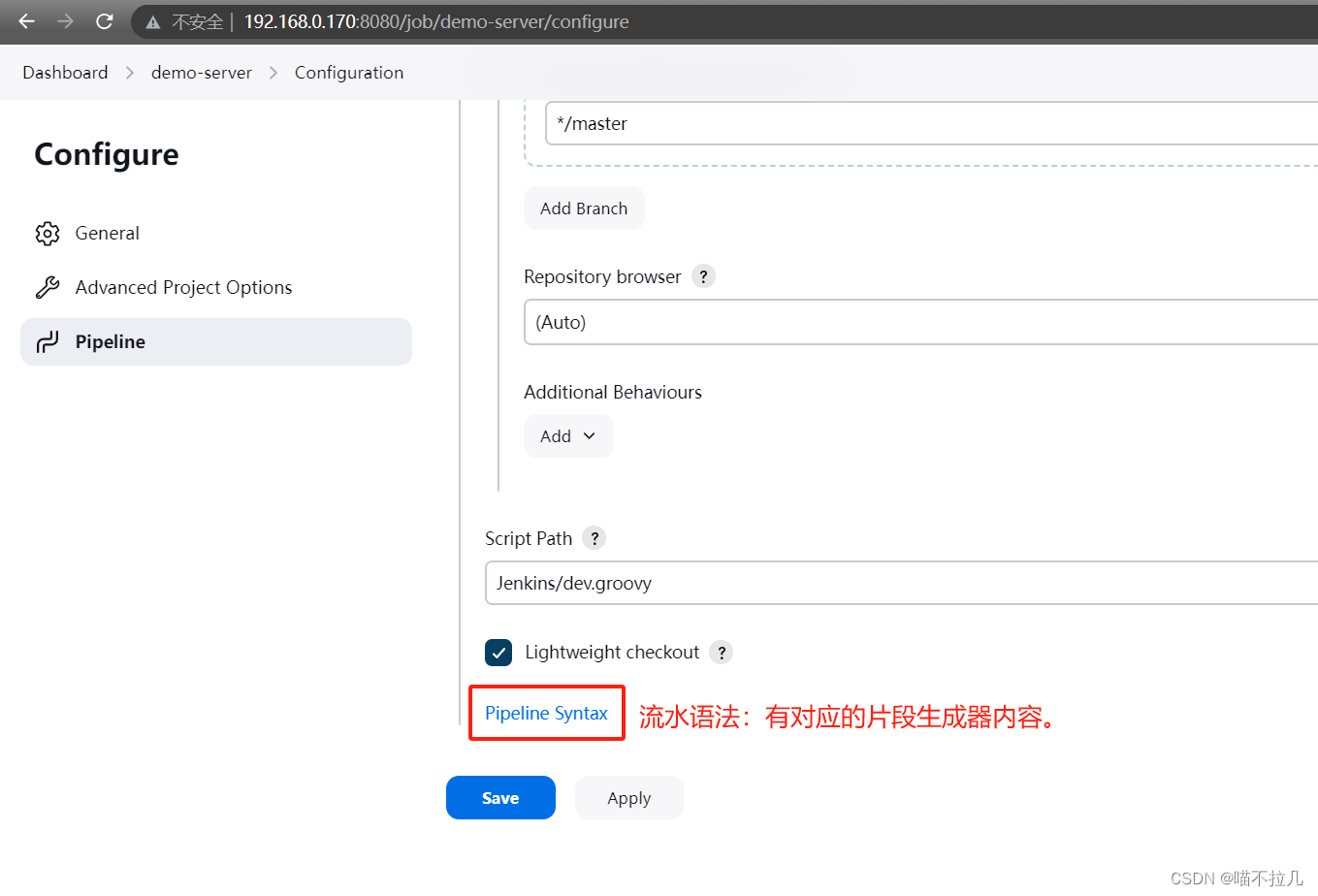Image resolution: width=1318 pixels, height=896 pixels.
Task: Click the Add Branch button
Action: [584, 208]
